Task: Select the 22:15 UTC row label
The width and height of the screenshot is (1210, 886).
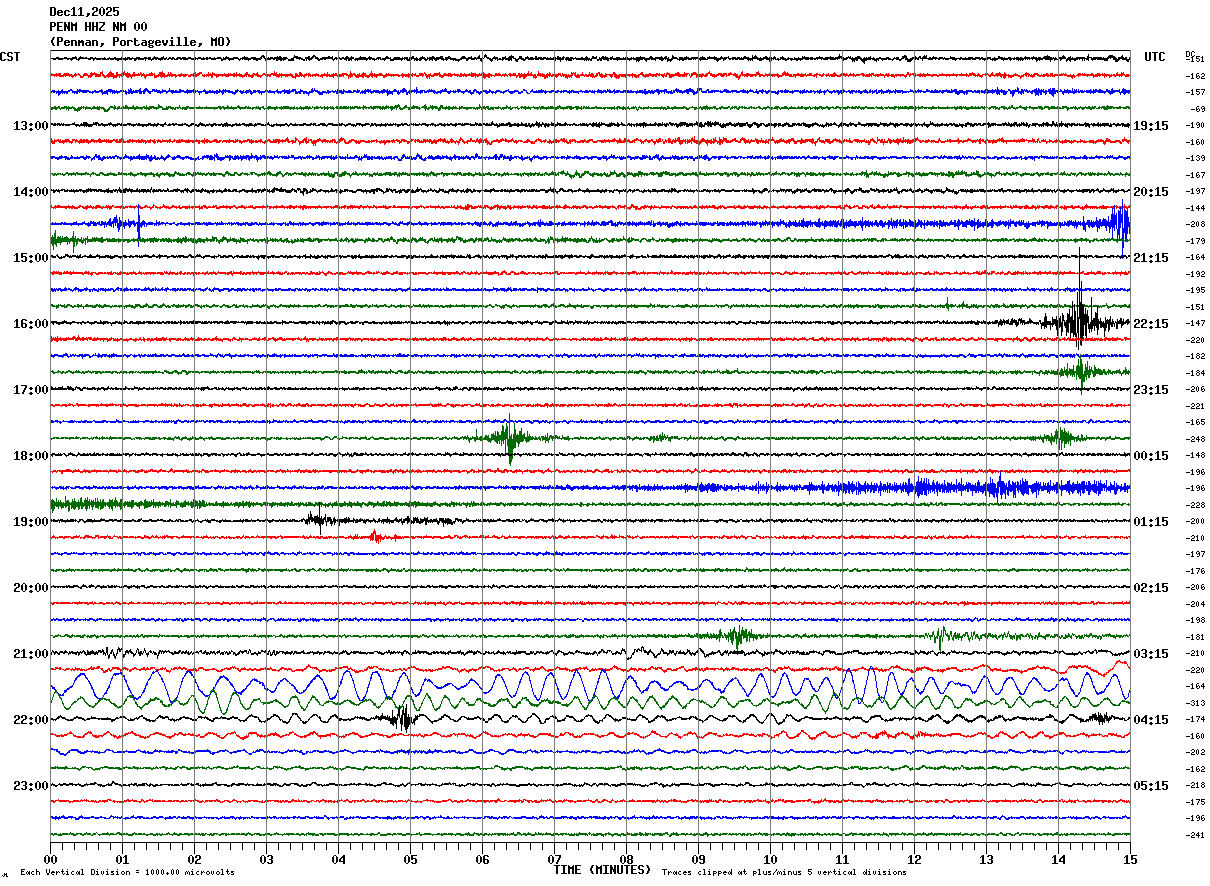Action: click(x=1150, y=324)
